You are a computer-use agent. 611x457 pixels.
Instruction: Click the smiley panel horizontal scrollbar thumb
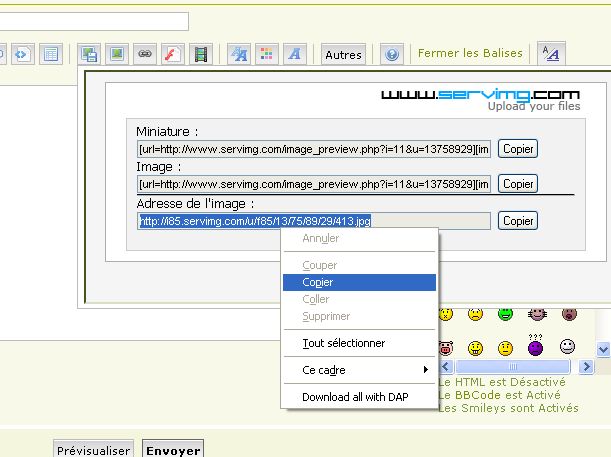[513, 367]
